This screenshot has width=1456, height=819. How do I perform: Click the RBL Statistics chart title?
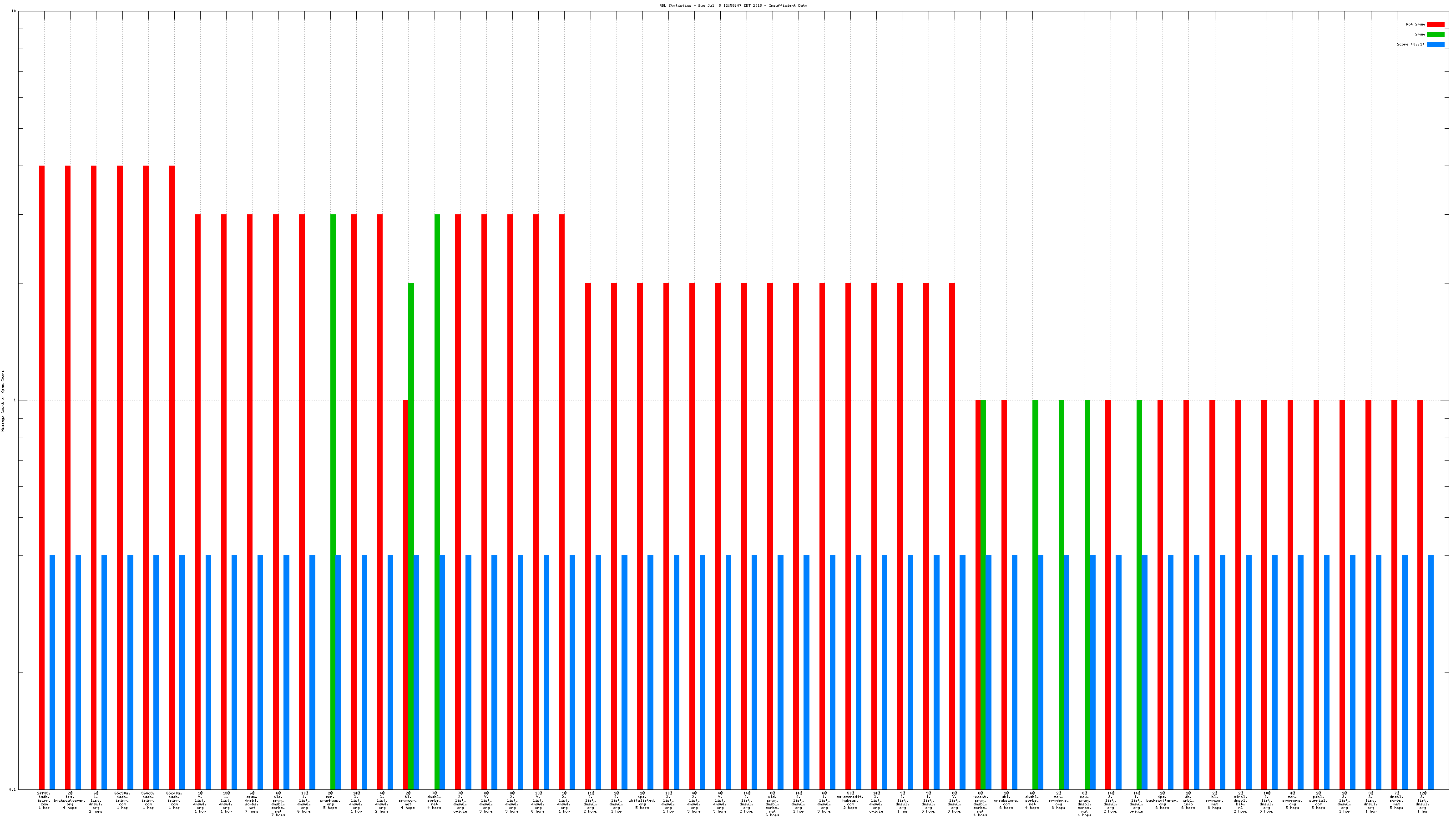click(733, 5)
